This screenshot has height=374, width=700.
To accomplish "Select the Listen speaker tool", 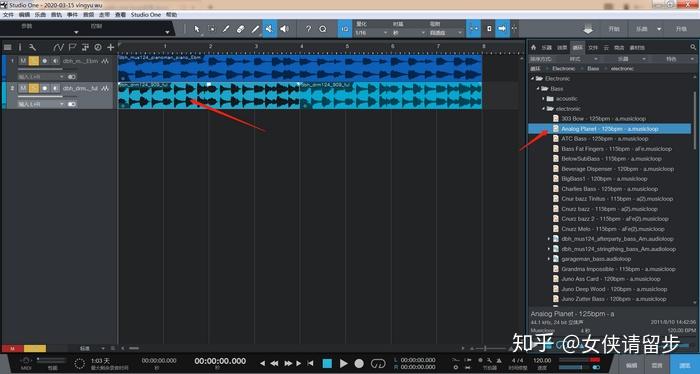I will [x=284, y=29].
